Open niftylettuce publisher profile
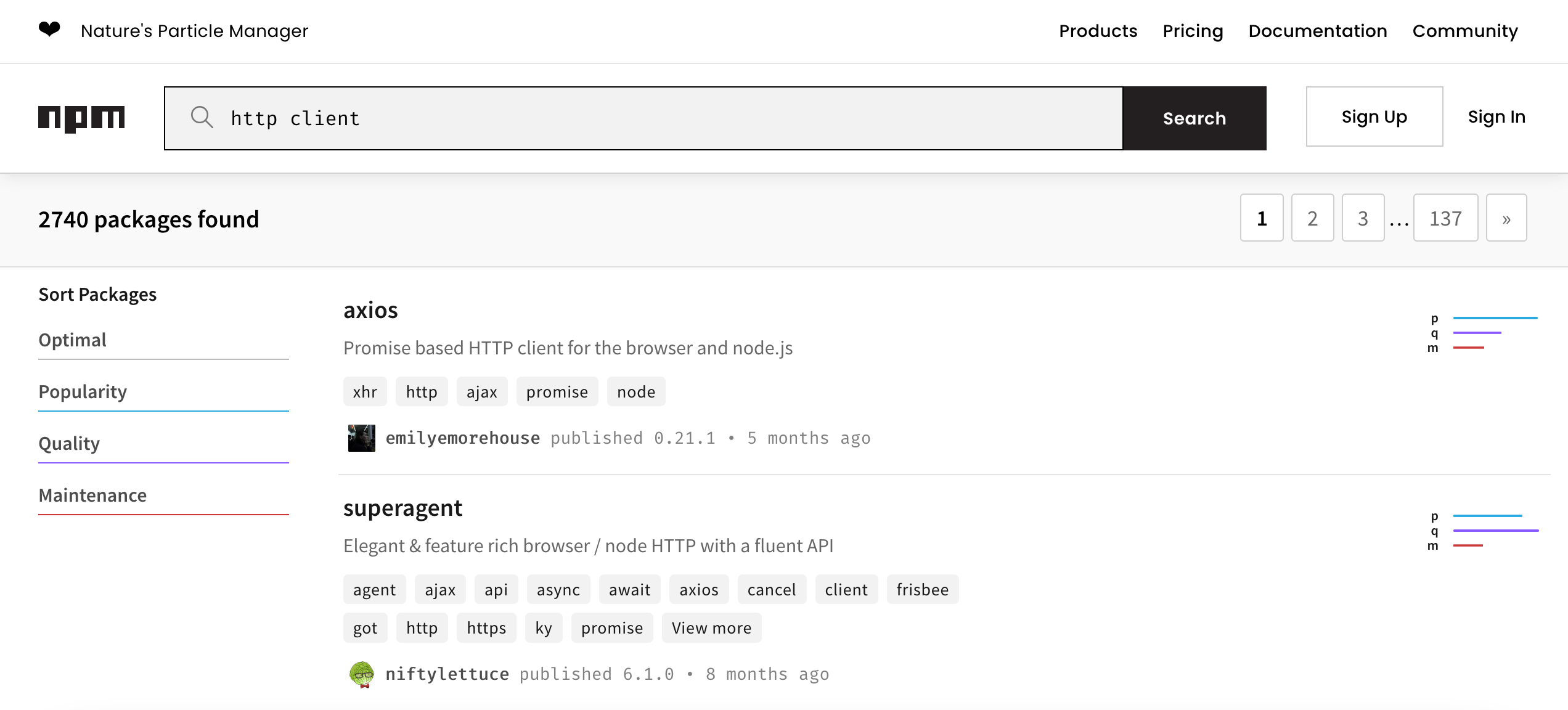 pyautogui.click(x=447, y=674)
